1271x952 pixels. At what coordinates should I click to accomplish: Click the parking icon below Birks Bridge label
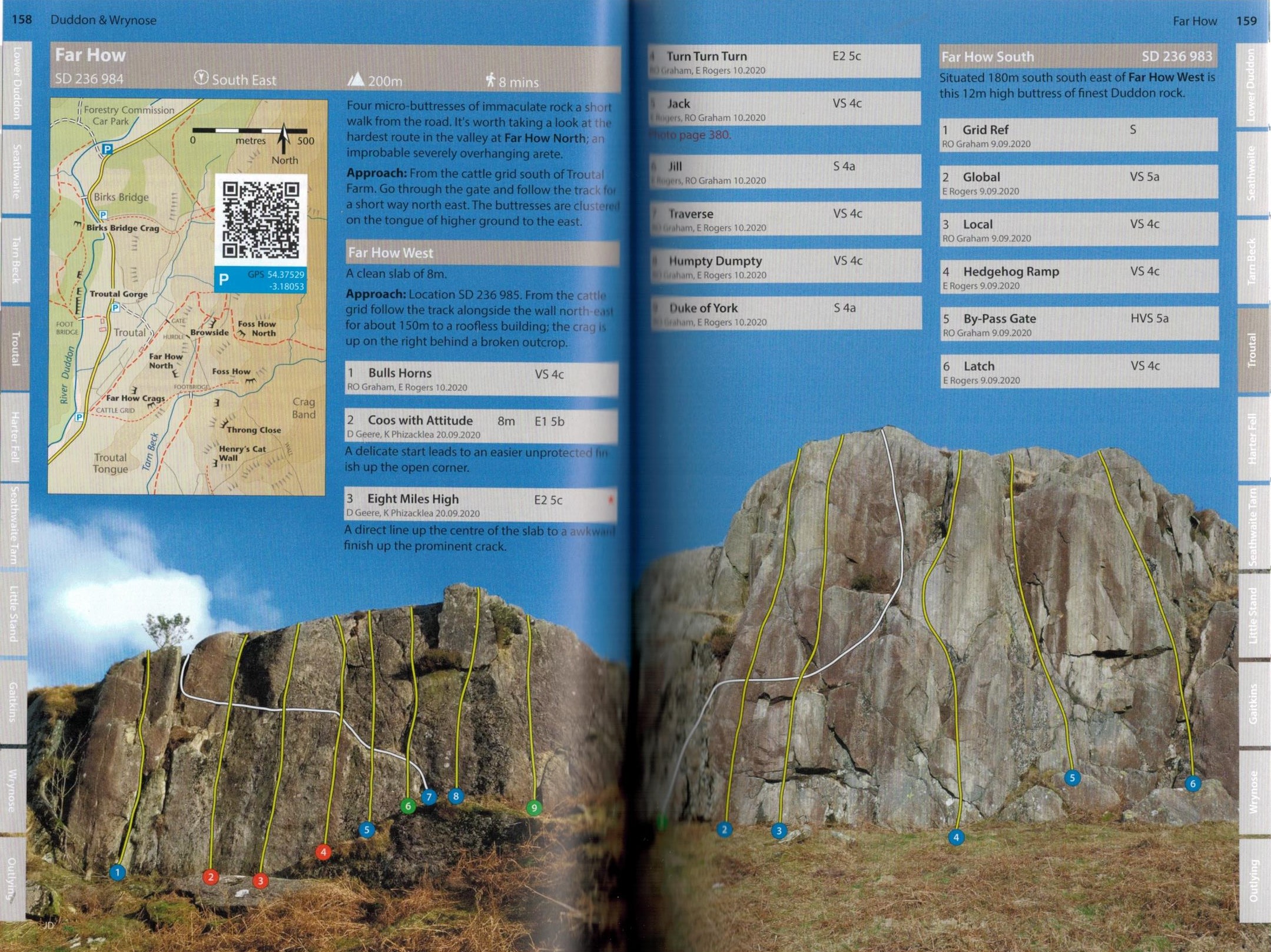coord(103,215)
